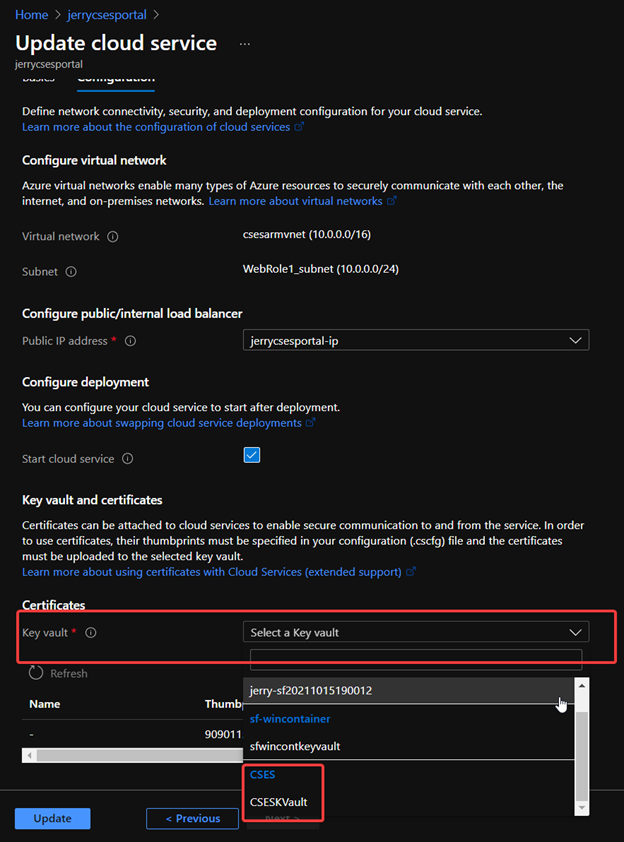
Task: Click the up arrow of dropdown list scrollbar
Action: click(582, 685)
